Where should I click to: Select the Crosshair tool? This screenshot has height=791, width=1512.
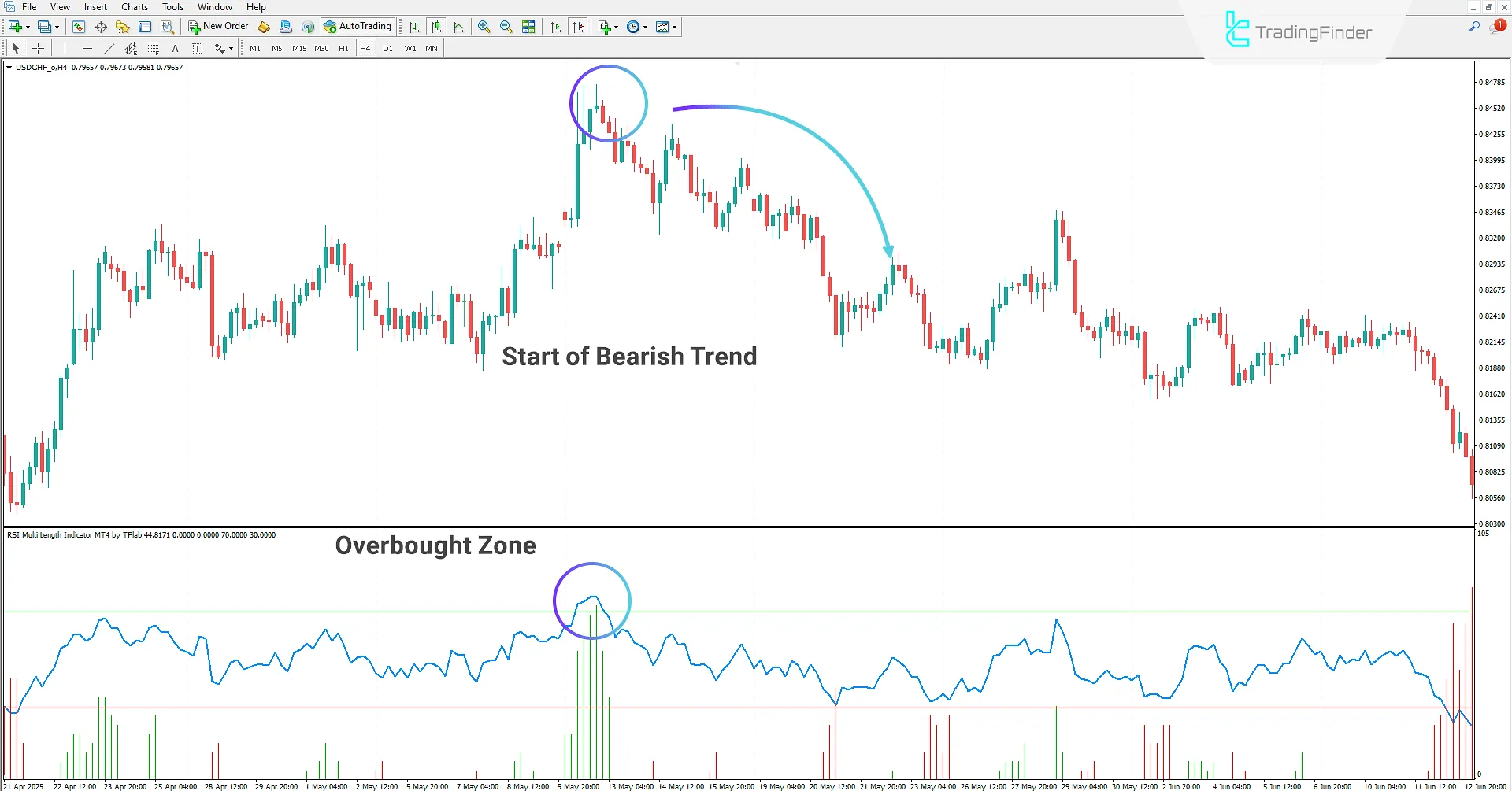tap(38, 48)
